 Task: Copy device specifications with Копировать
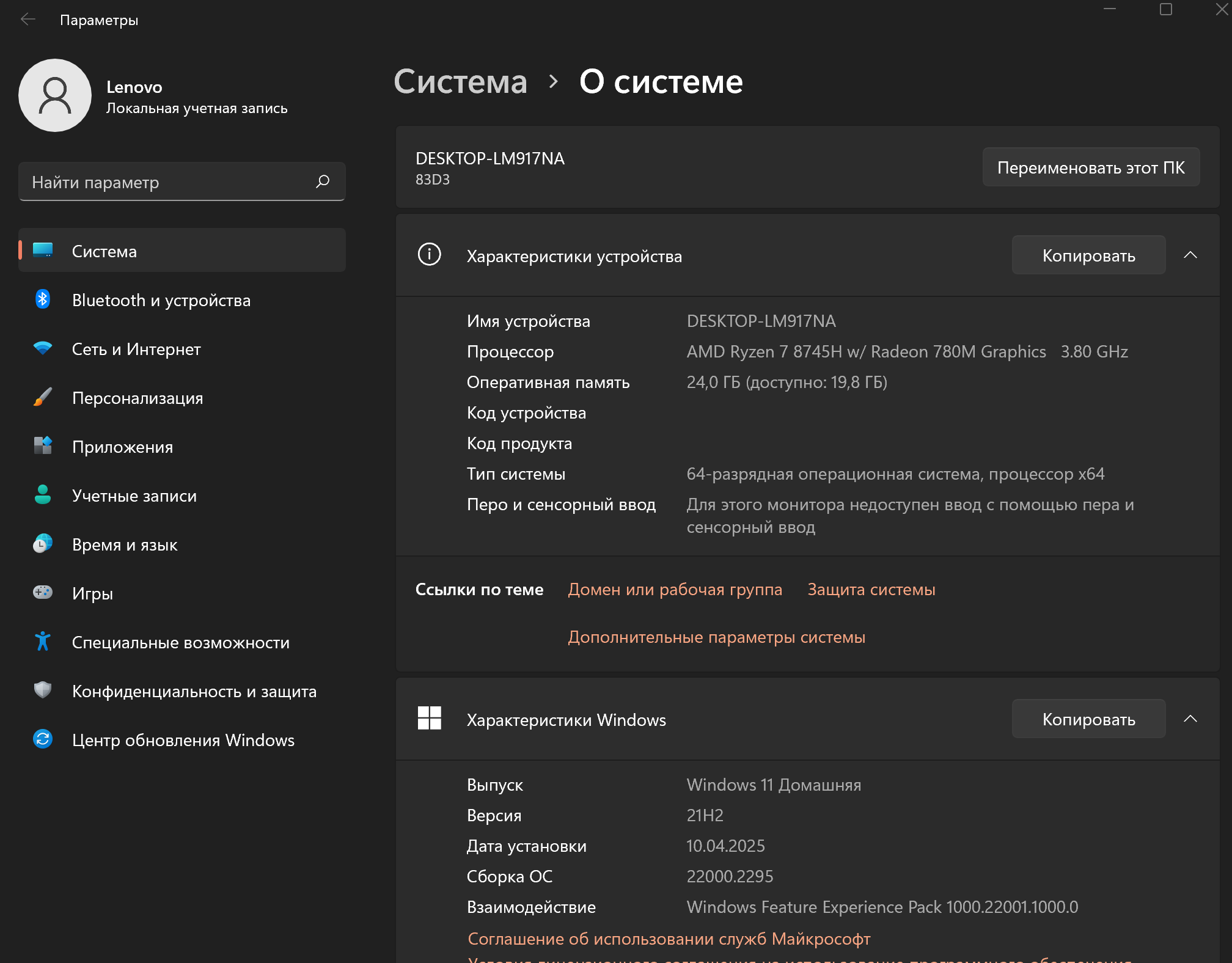pos(1088,255)
